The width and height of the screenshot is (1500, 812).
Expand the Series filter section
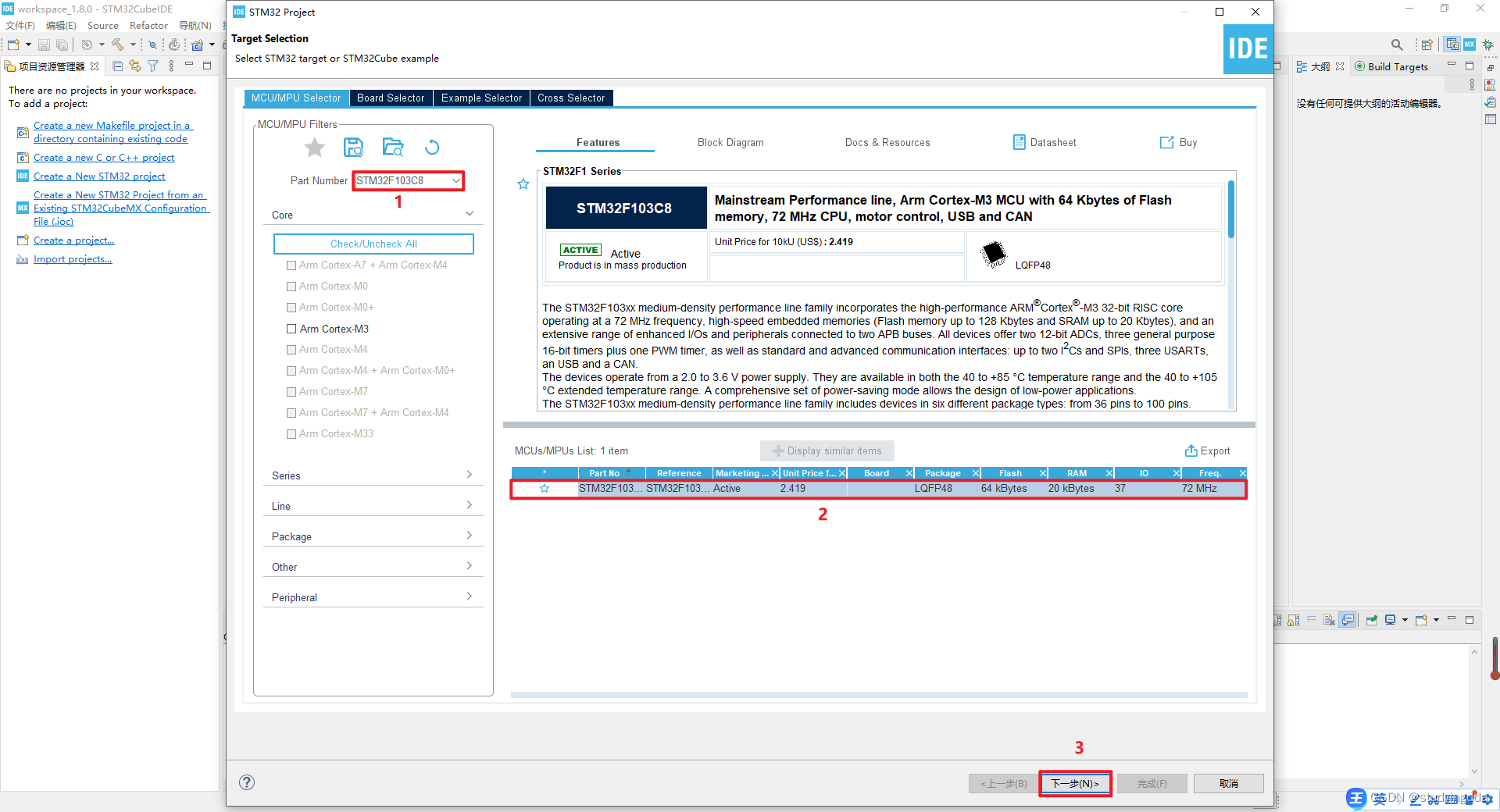tap(470, 475)
